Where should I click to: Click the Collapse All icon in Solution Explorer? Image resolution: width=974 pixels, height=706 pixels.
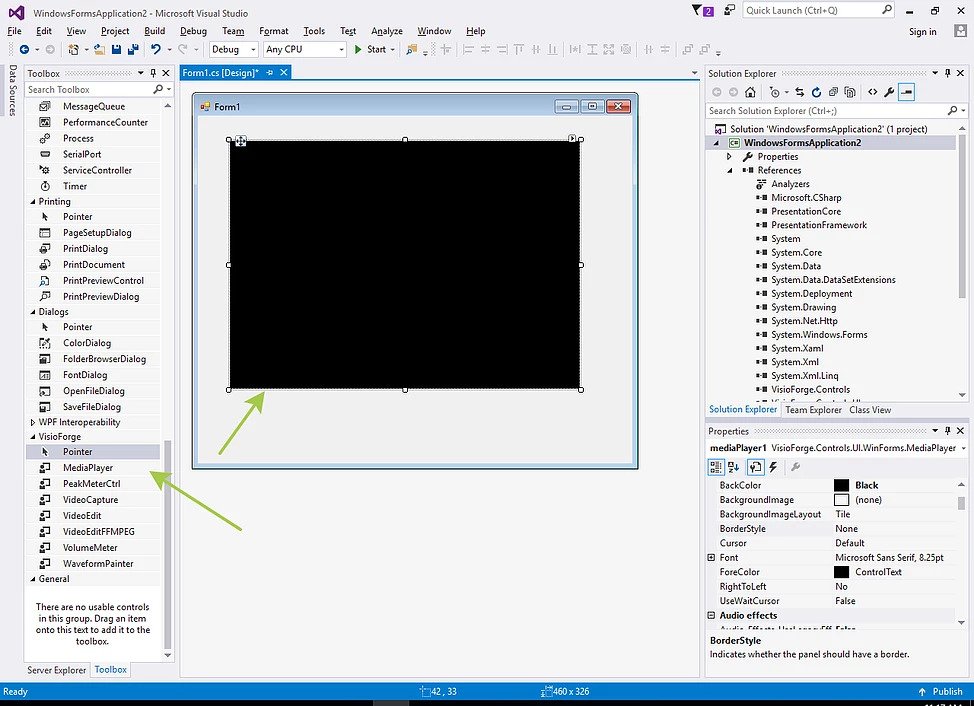[x=833, y=92]
